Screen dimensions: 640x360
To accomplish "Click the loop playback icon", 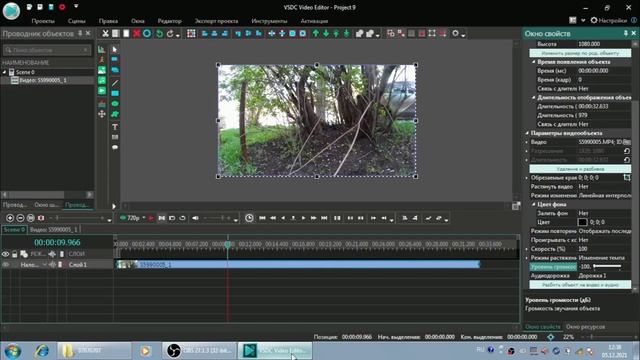I will coord(182,218).
